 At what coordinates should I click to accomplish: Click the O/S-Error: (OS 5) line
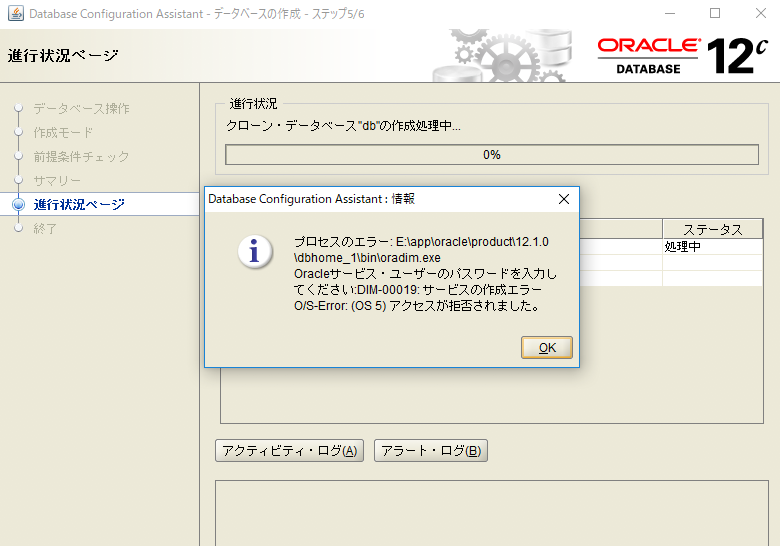[418, 305]
